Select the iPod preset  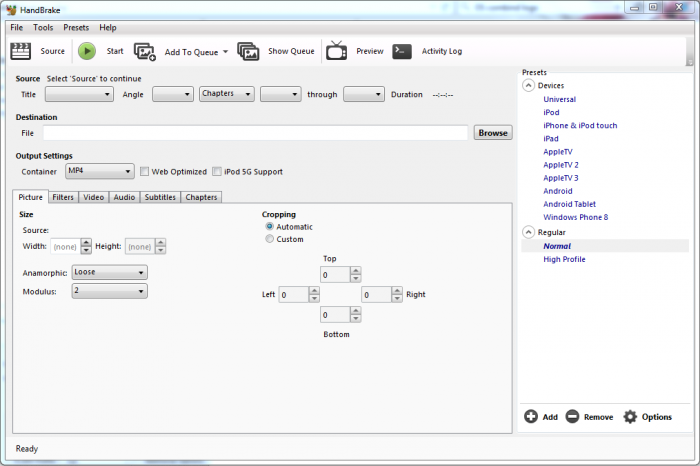click(x=551, y=112)
